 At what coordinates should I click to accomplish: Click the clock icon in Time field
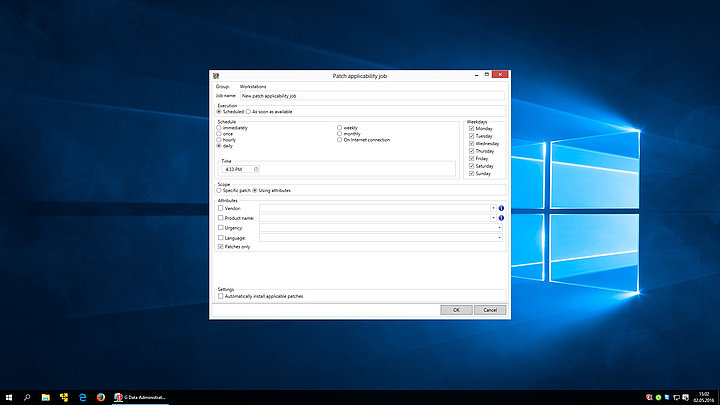(x=256, y=169)
